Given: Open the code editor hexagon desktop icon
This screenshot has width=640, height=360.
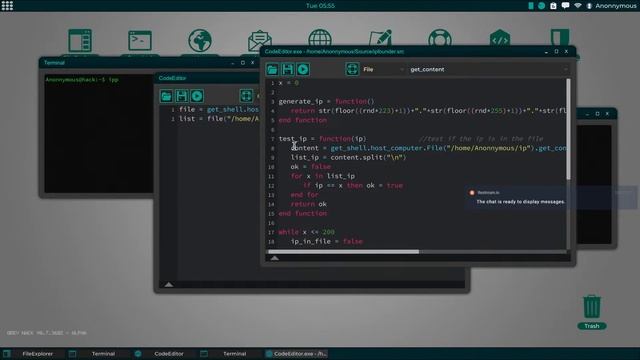Looking at the screenshot, I should pos(500,38).
